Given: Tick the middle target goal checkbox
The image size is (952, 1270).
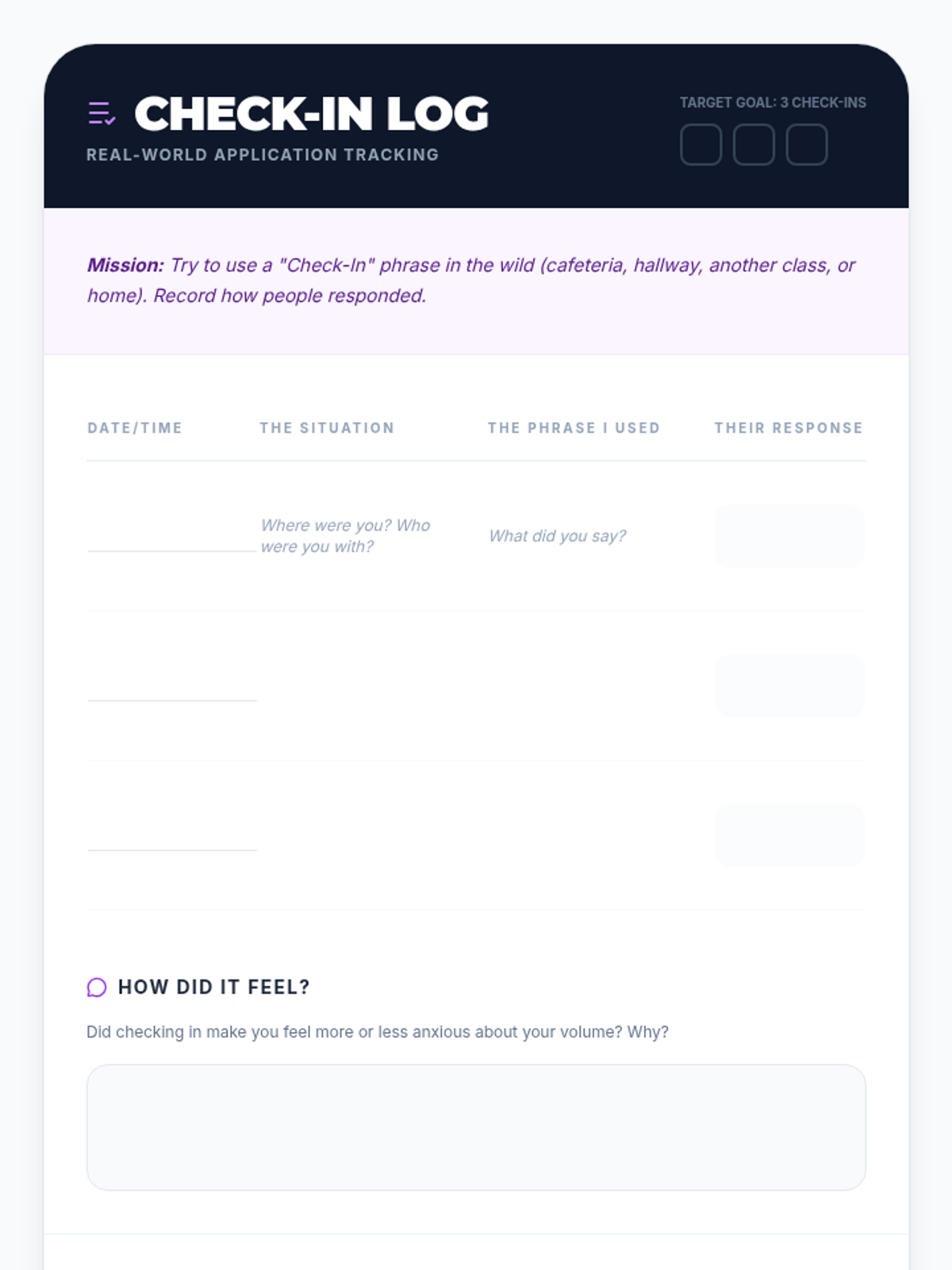Looking at the screenshot, I should (754, 144).
